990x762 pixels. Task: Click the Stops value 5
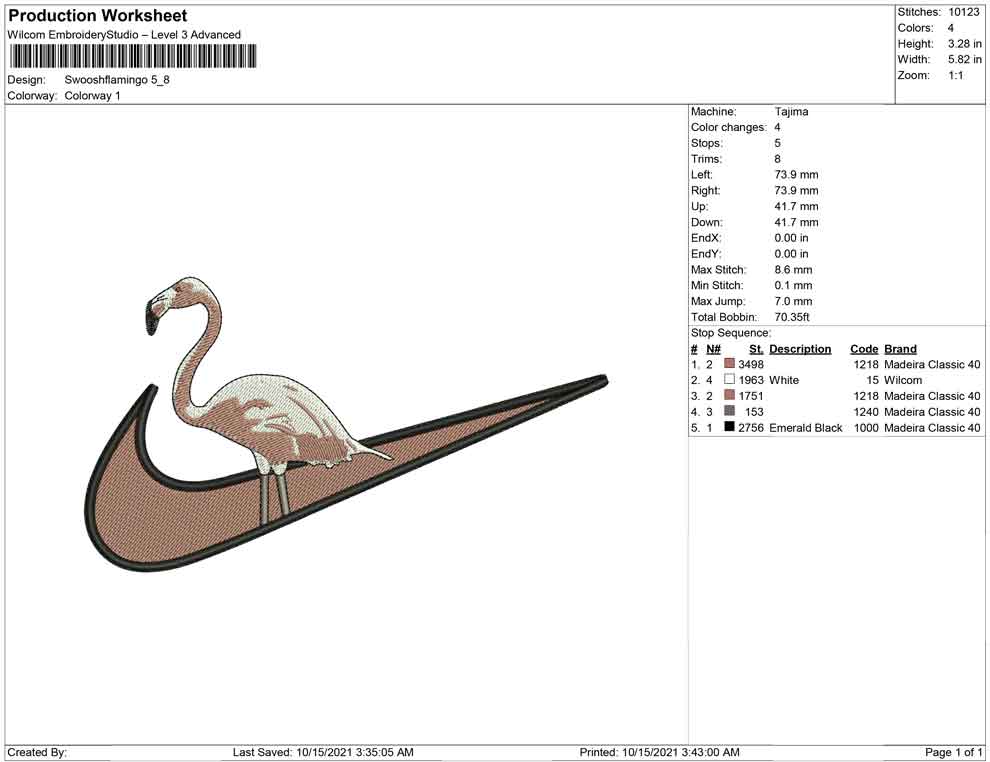tap(777, 143)
